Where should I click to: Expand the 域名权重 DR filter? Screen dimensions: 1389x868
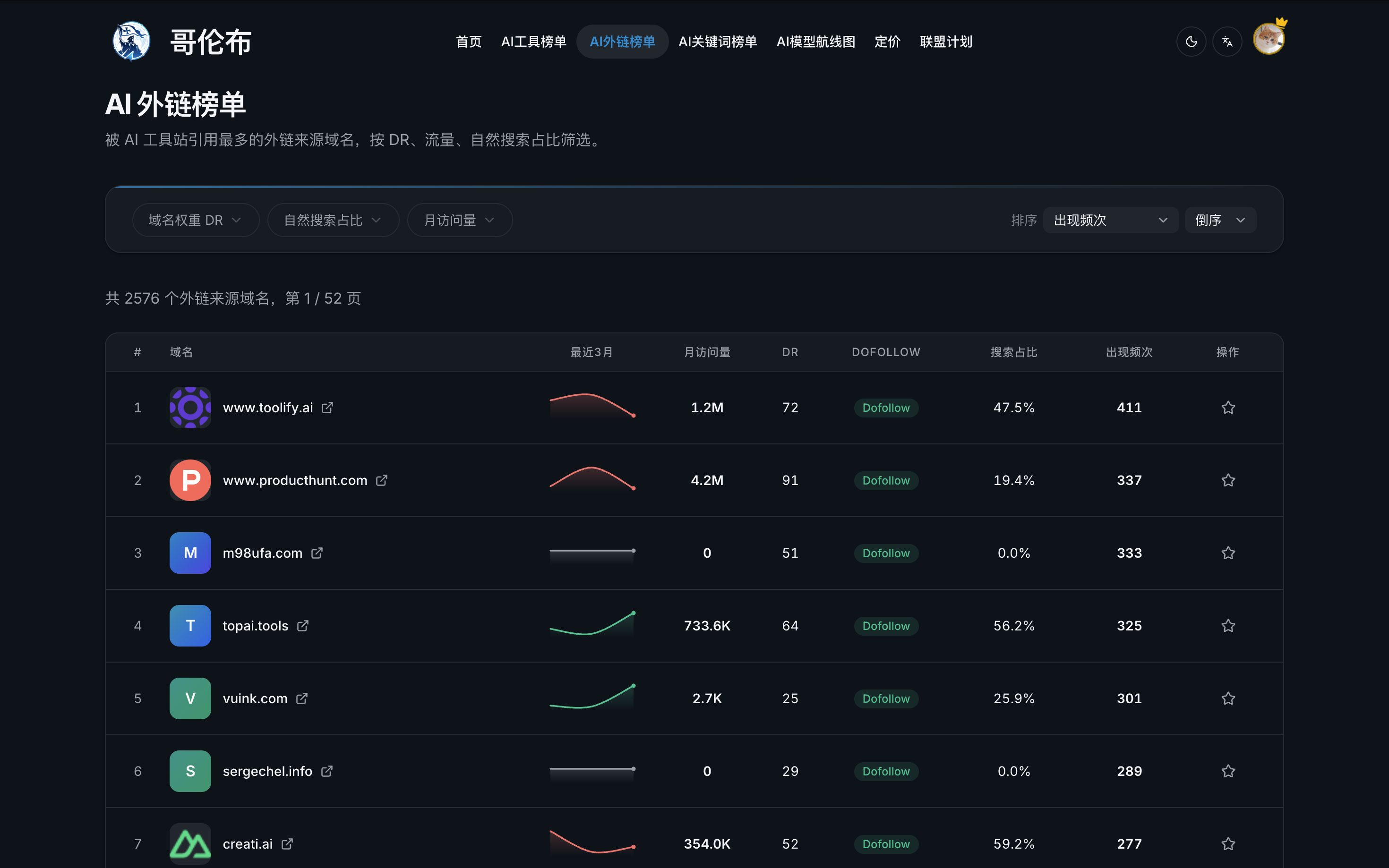[x=196, y=220]
